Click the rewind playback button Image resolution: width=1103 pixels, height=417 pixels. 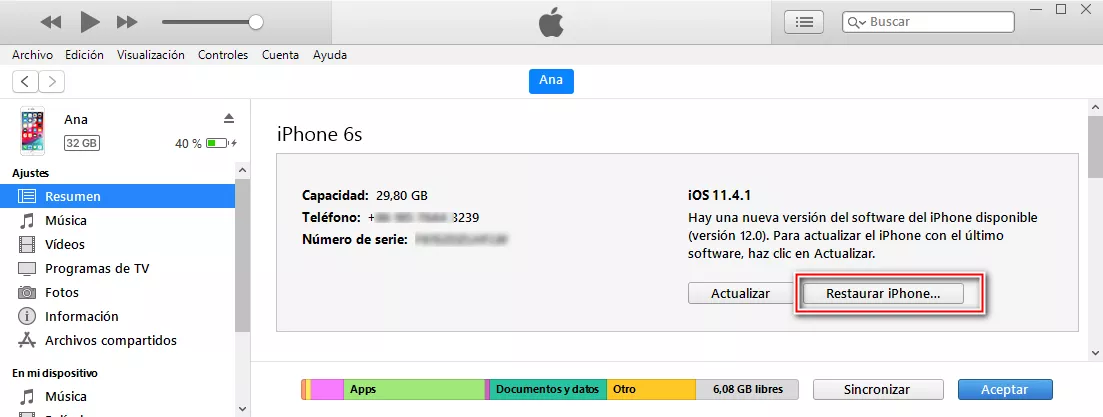(51, 23)
